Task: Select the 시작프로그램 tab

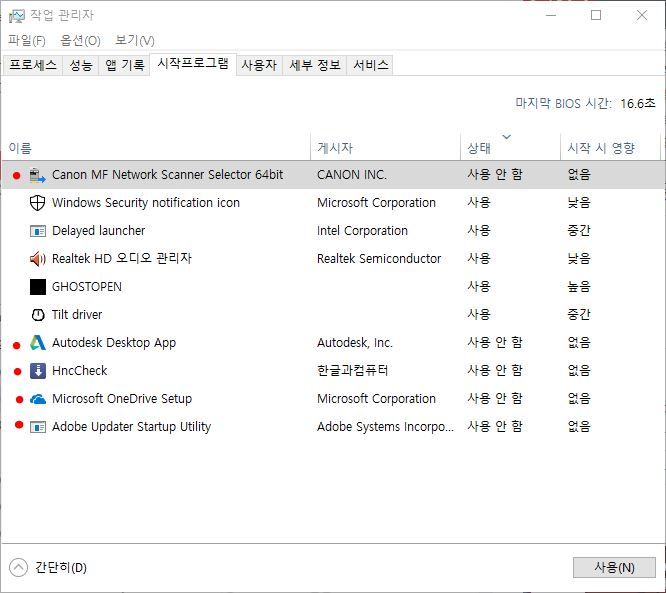Action: tap(193, 64)
